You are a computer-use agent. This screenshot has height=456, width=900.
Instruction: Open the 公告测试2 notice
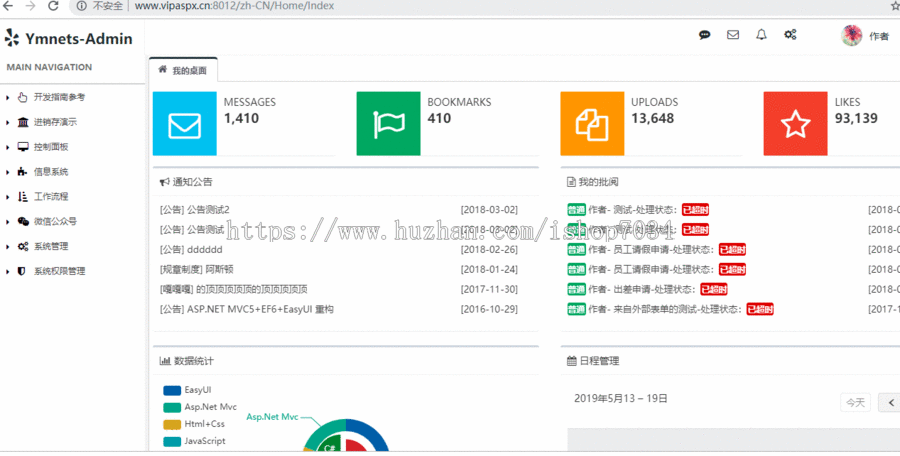click(x=195, y=210)
